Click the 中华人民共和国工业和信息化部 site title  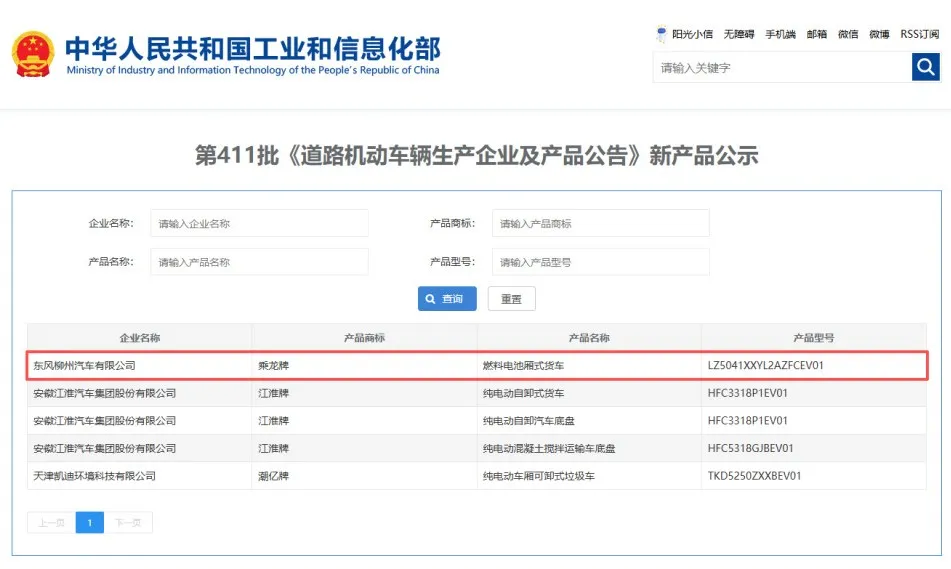point(253,50)
